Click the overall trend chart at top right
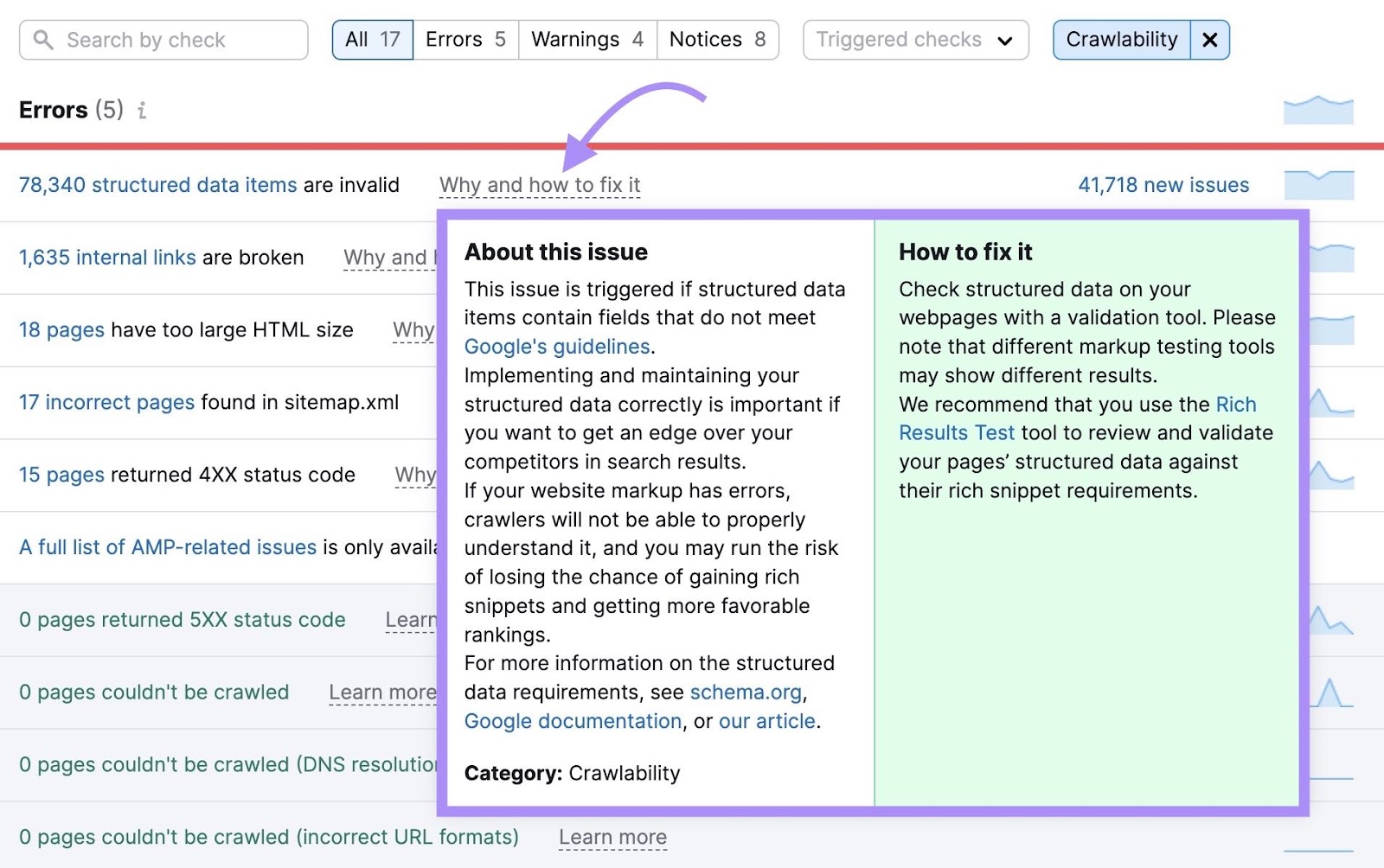 (1319, 110)
